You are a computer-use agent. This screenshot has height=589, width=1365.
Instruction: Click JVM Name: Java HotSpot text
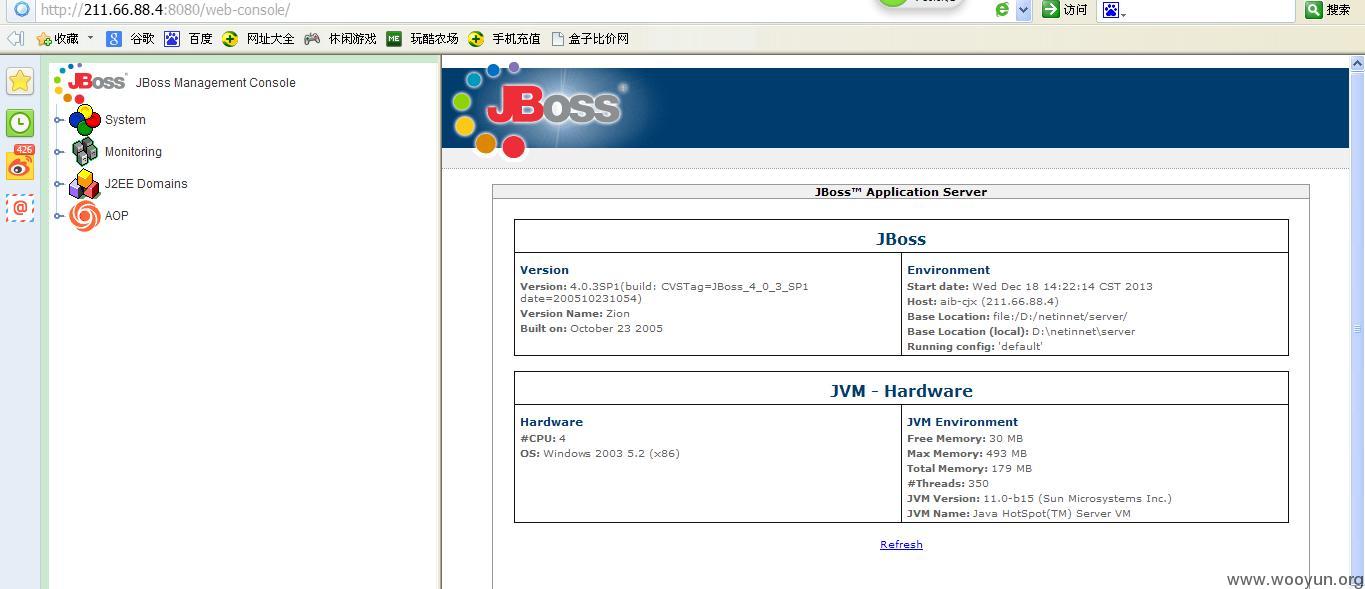click(x=1019, y=513)
